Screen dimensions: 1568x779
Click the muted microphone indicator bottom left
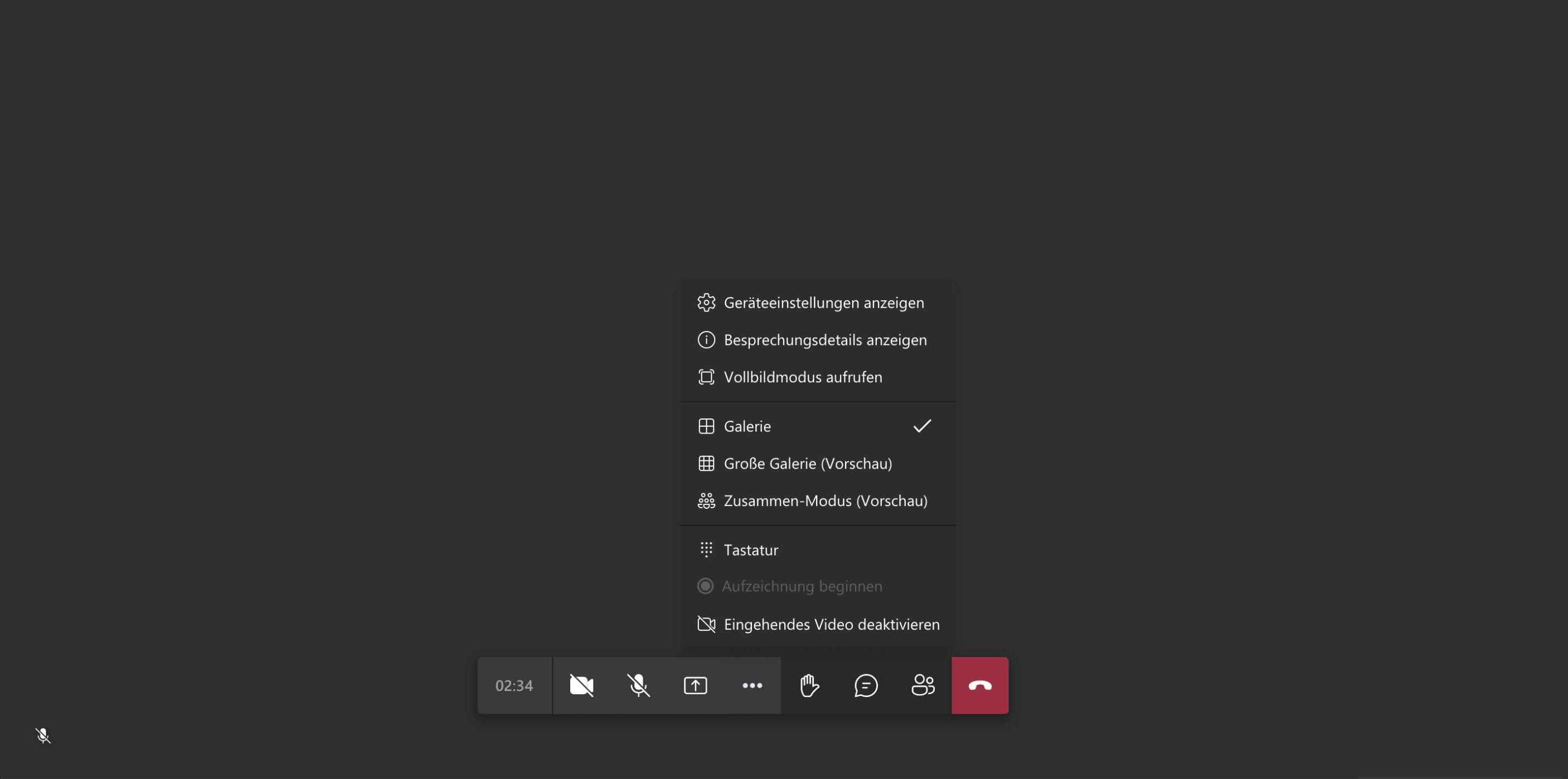(42, 736)
